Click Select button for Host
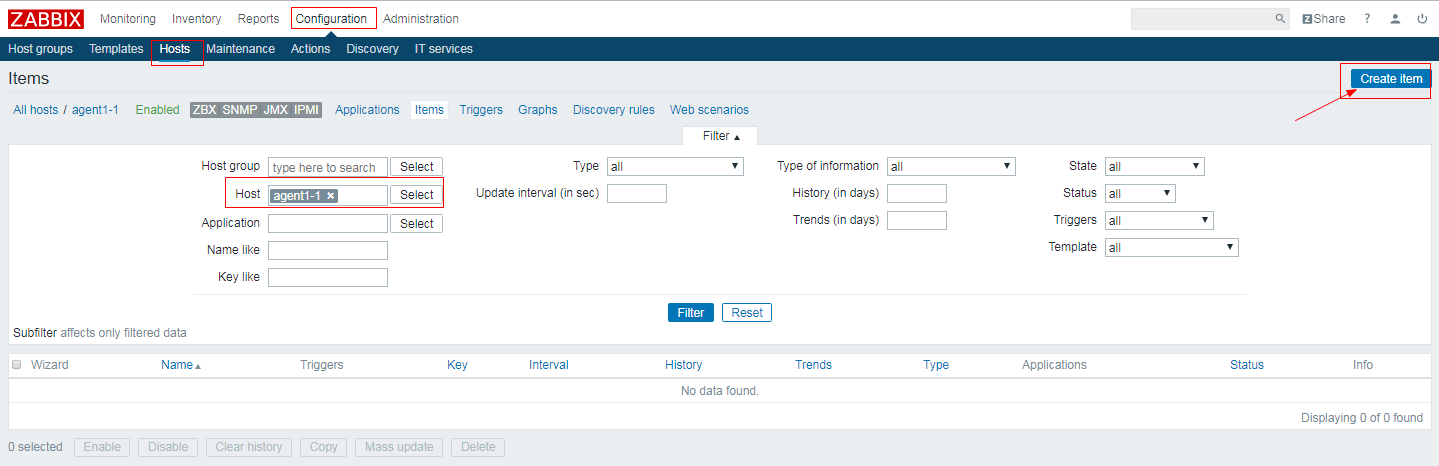 [x=416, y=195]
